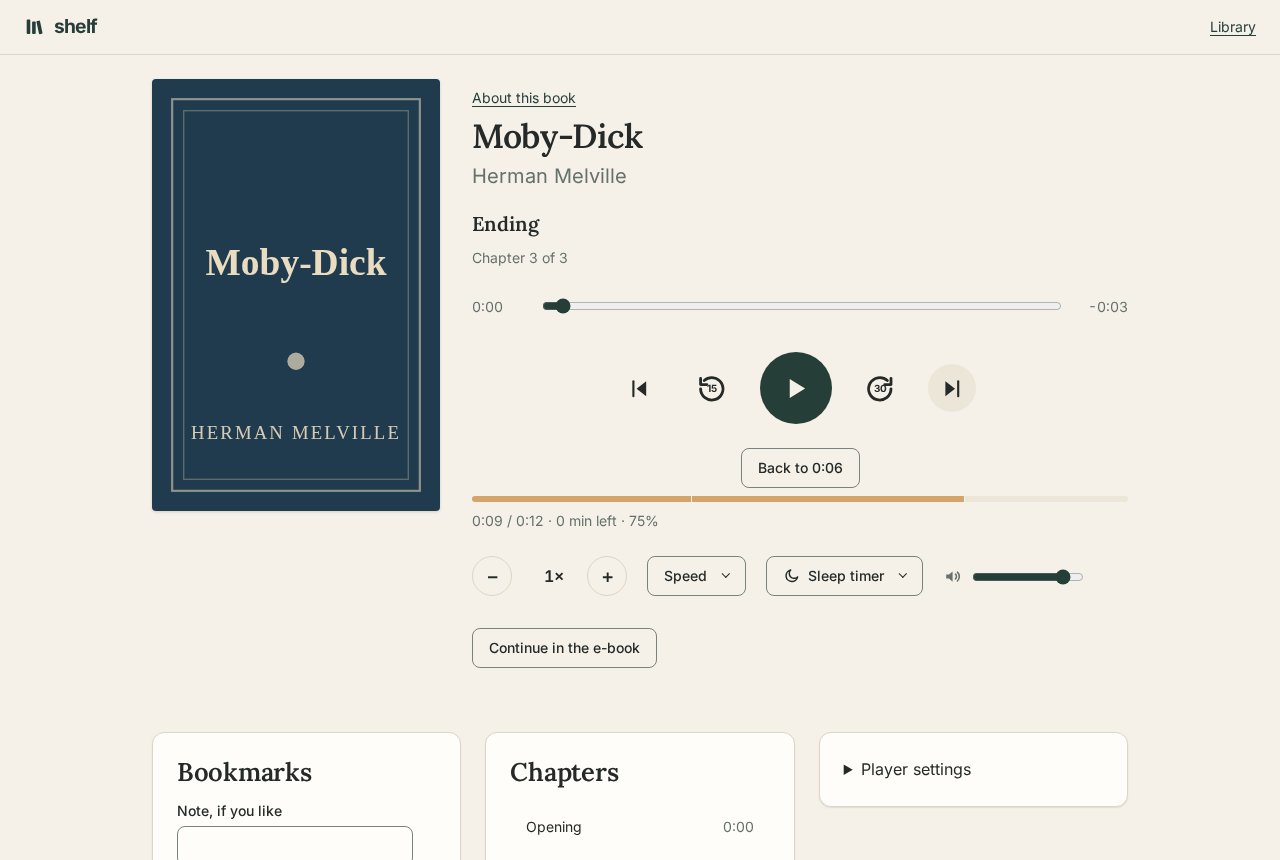Click the remaining time -0:03 label
Viewport: 1280px width, 860px height.
coord(1108,307)
